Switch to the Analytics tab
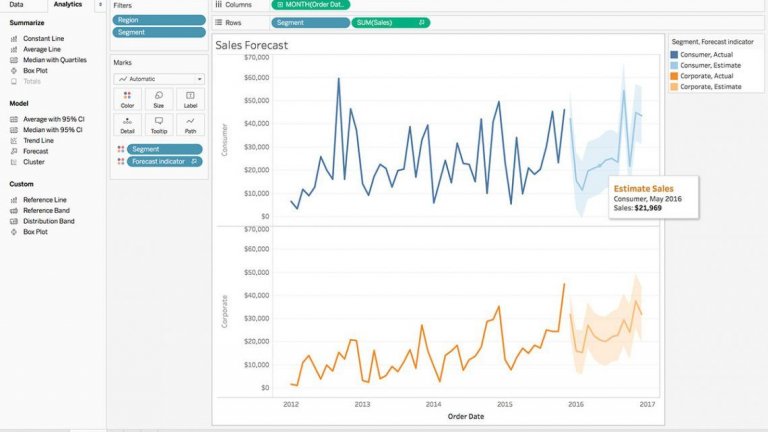The width and height of the screenshot is (768, 432). tap(68, 5)
